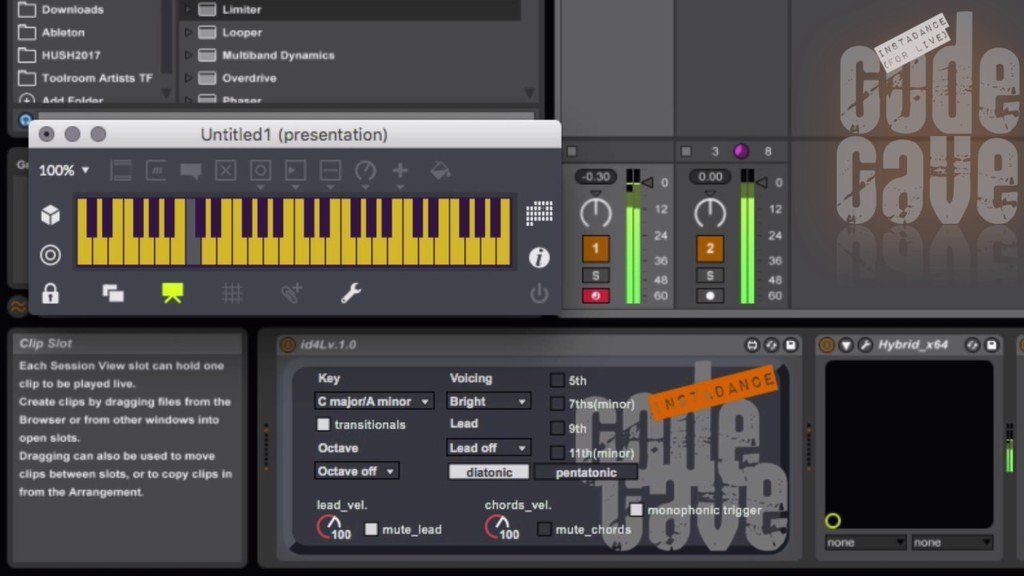Click the id4Lv.1.0 hot-swap arrows icon
Screen dimensions: 1024x576
[x=771, y=345]
